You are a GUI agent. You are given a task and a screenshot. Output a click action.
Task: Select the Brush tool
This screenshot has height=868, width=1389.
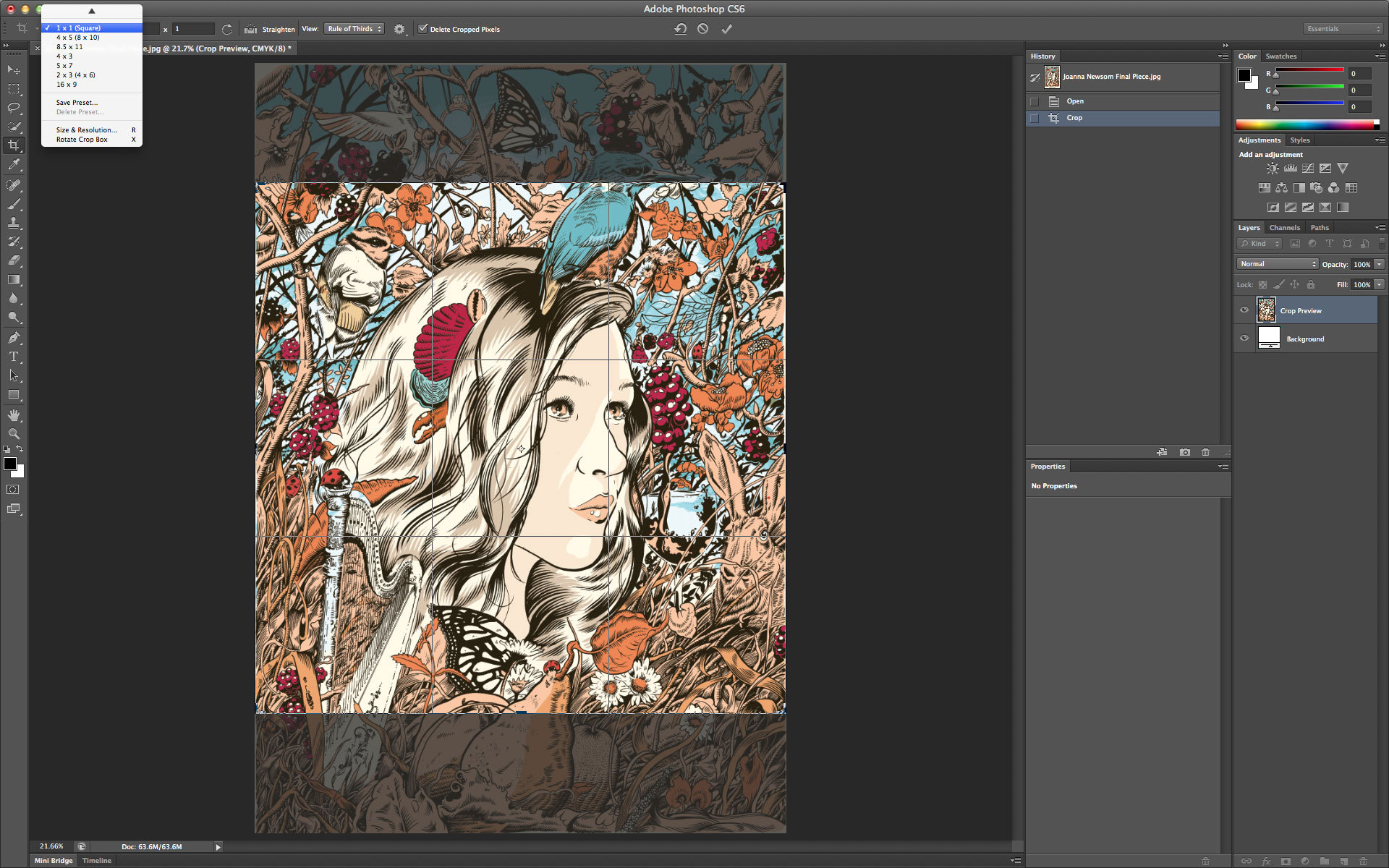(x=14, y=204)
